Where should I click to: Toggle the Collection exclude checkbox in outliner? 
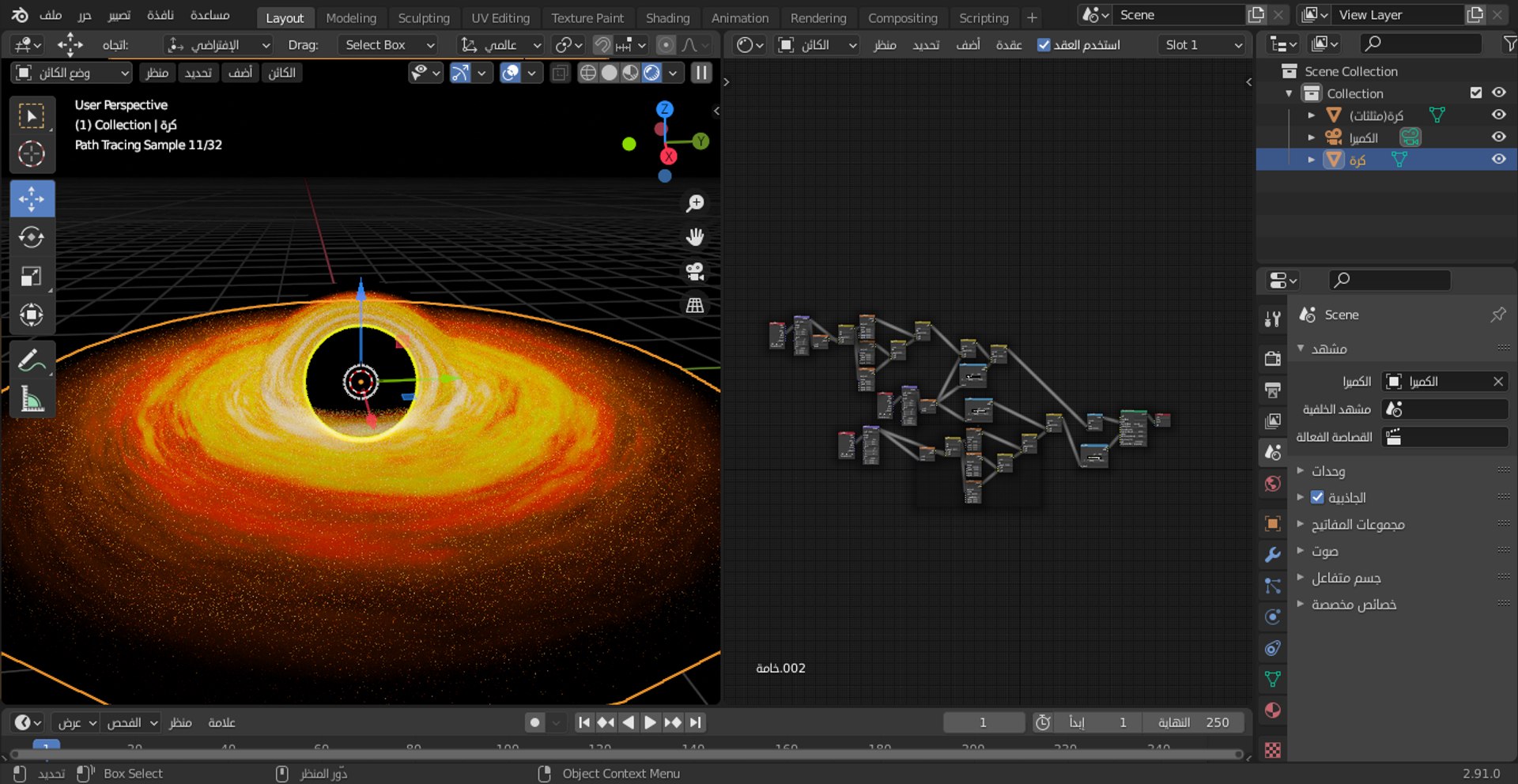tap(1475, 92)
